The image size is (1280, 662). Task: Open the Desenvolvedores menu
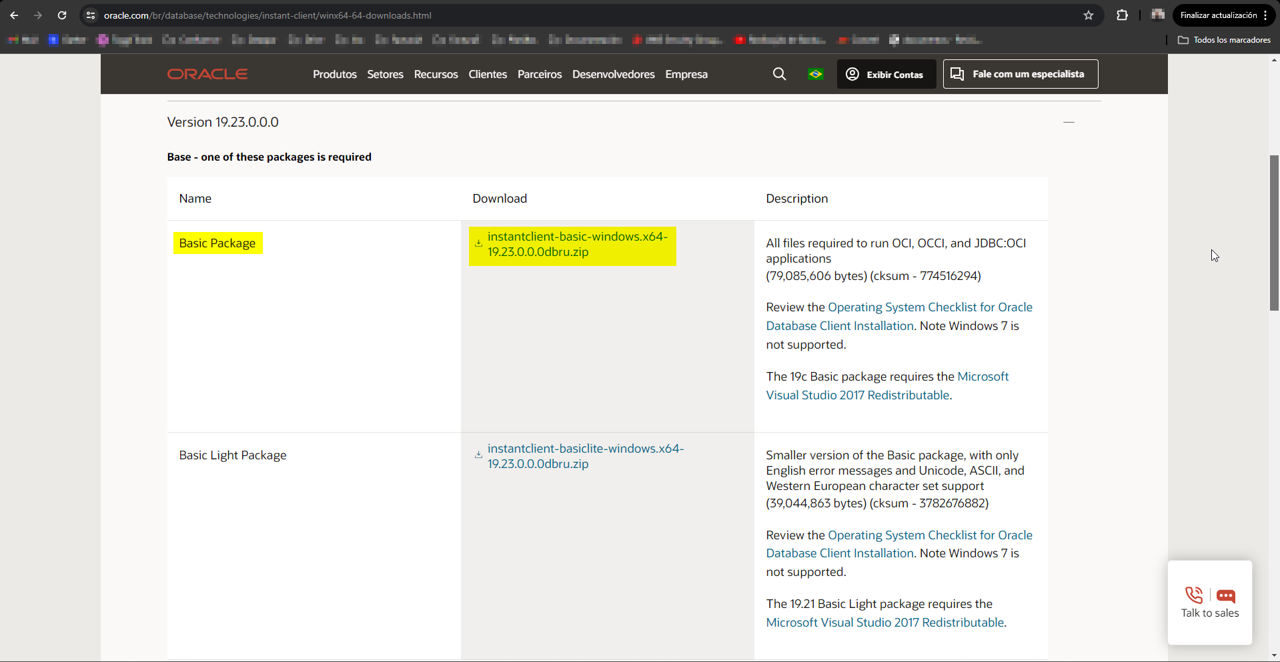(x=613, y=74)
